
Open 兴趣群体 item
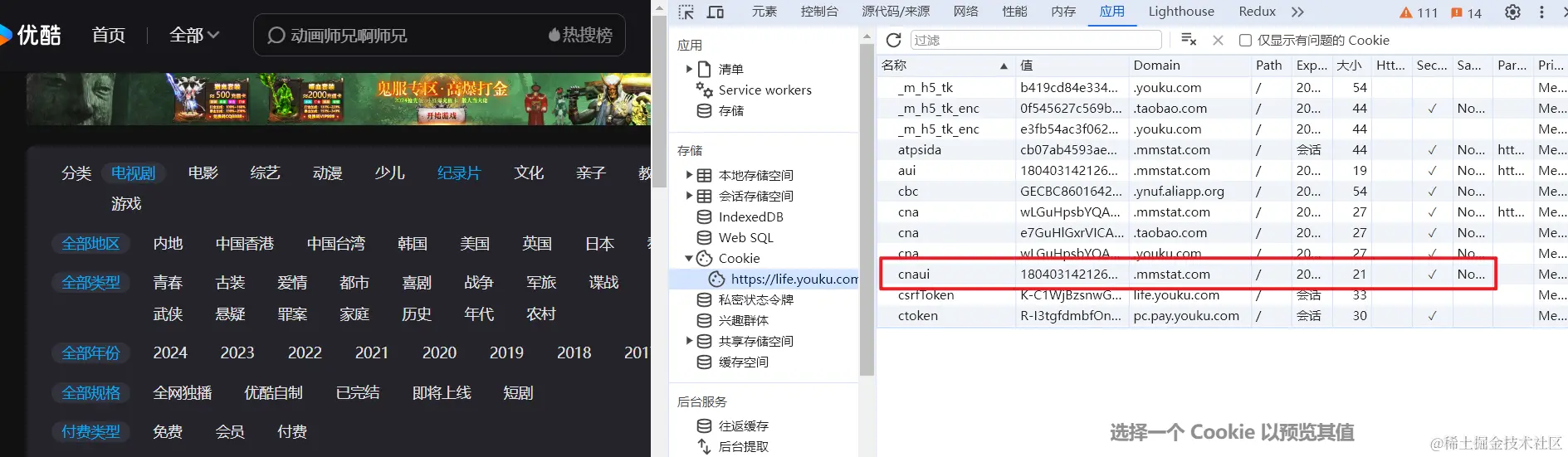743,320
